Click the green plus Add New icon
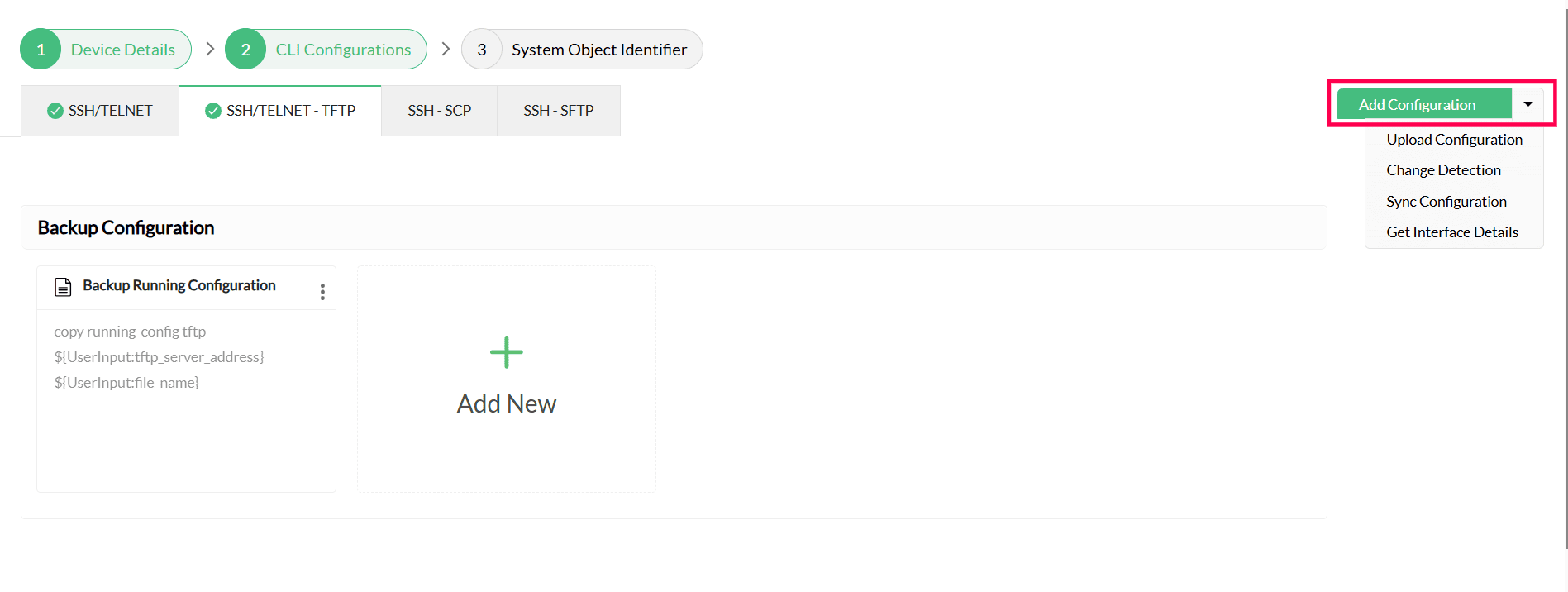This screenshot has width=1568, height=592. coord(507,352)
